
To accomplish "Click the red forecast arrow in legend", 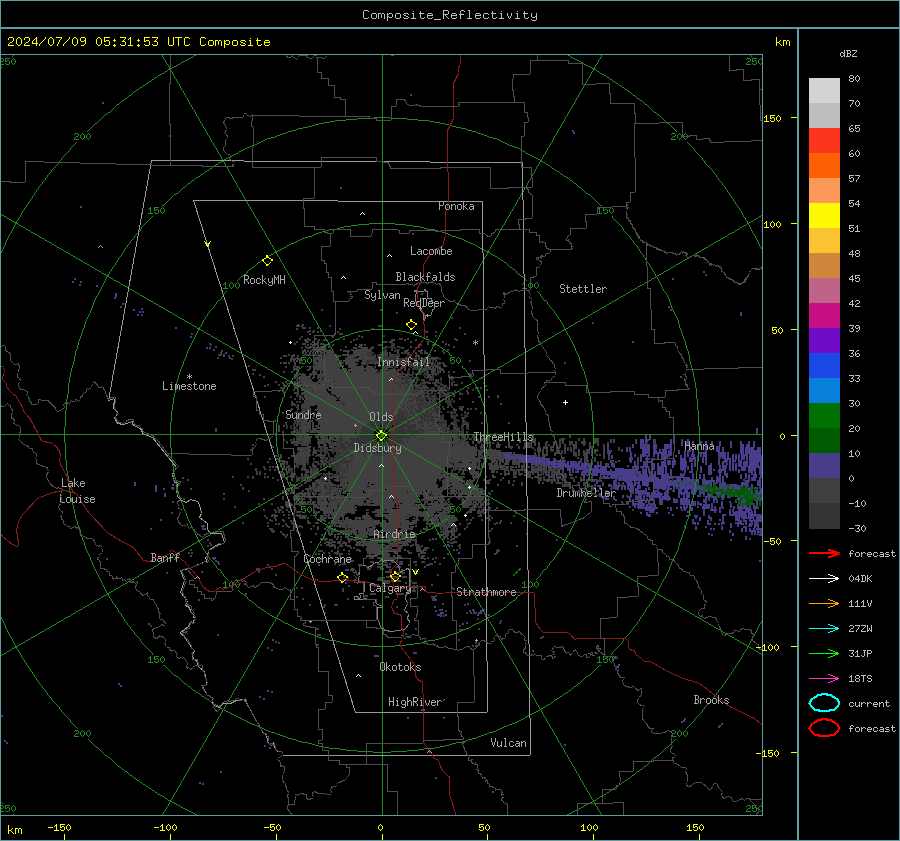I will pos(824,553).
